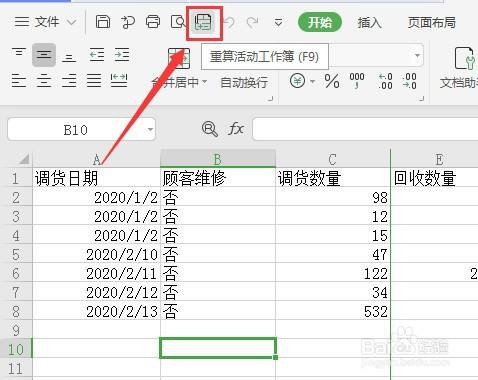Screen dimensions: 478x380
Task: Select row 10 header
Action: (16, 349)
